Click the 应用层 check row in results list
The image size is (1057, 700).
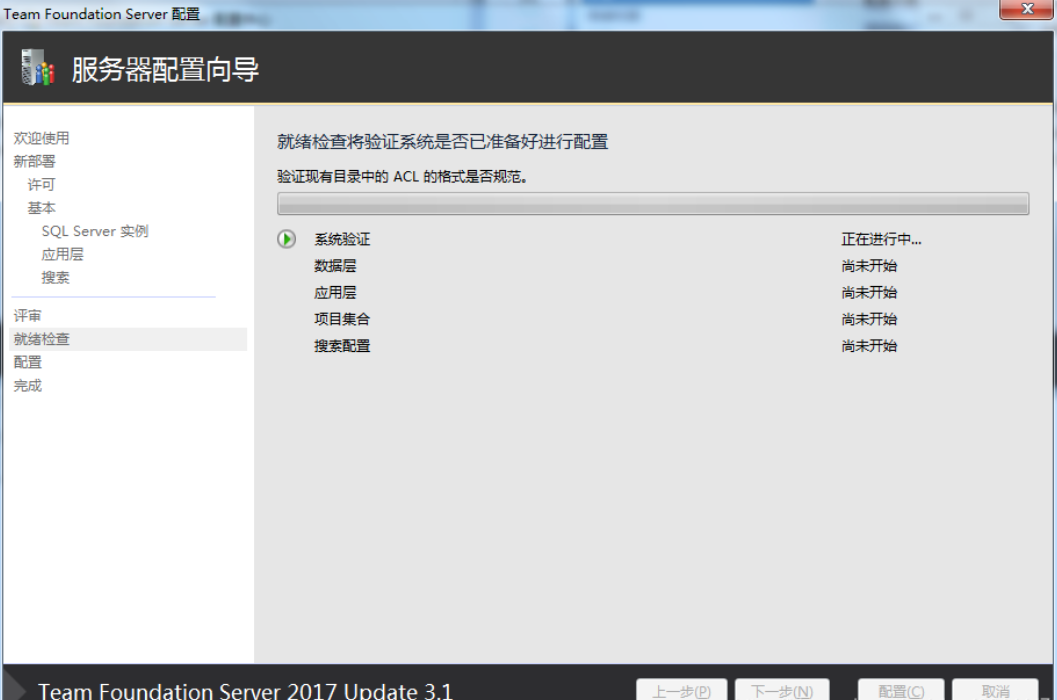[335, 293]
